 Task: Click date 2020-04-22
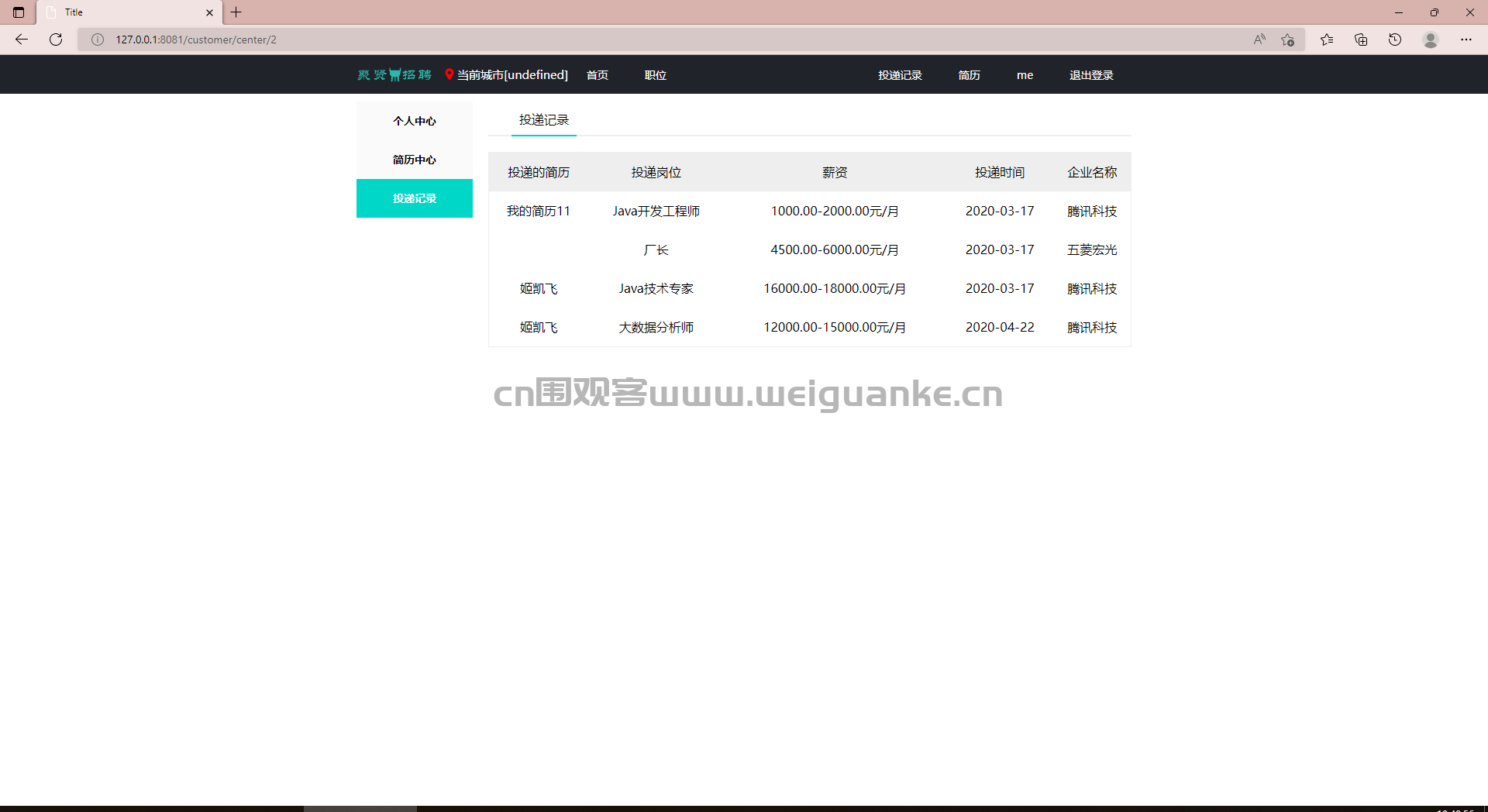[x=1000, y=327]
